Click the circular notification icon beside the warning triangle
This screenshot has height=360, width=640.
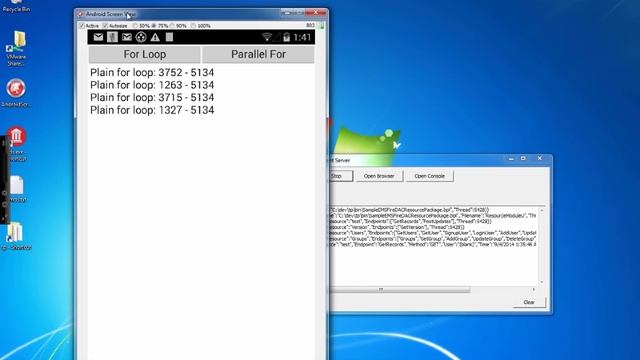[x=141, y=37]
